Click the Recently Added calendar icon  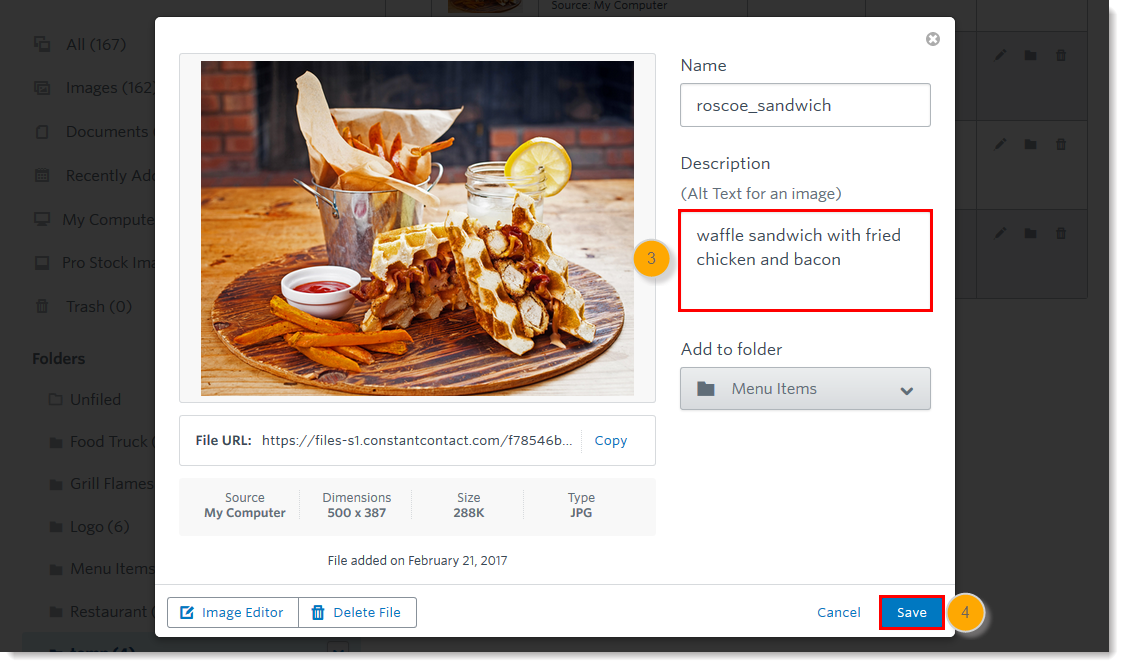click(x=42, y=175)
